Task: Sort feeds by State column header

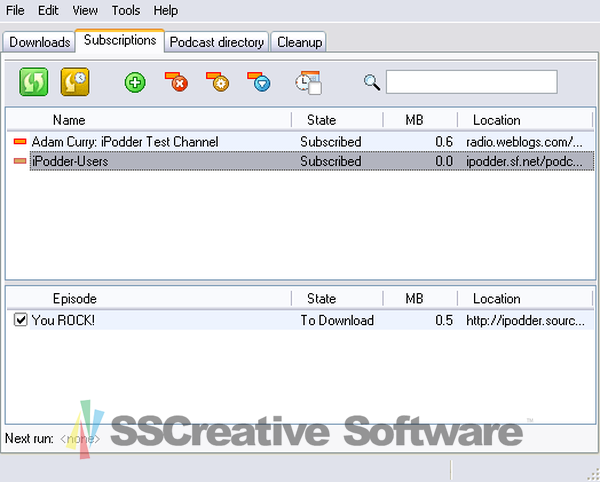Action: tap(337, 120)
